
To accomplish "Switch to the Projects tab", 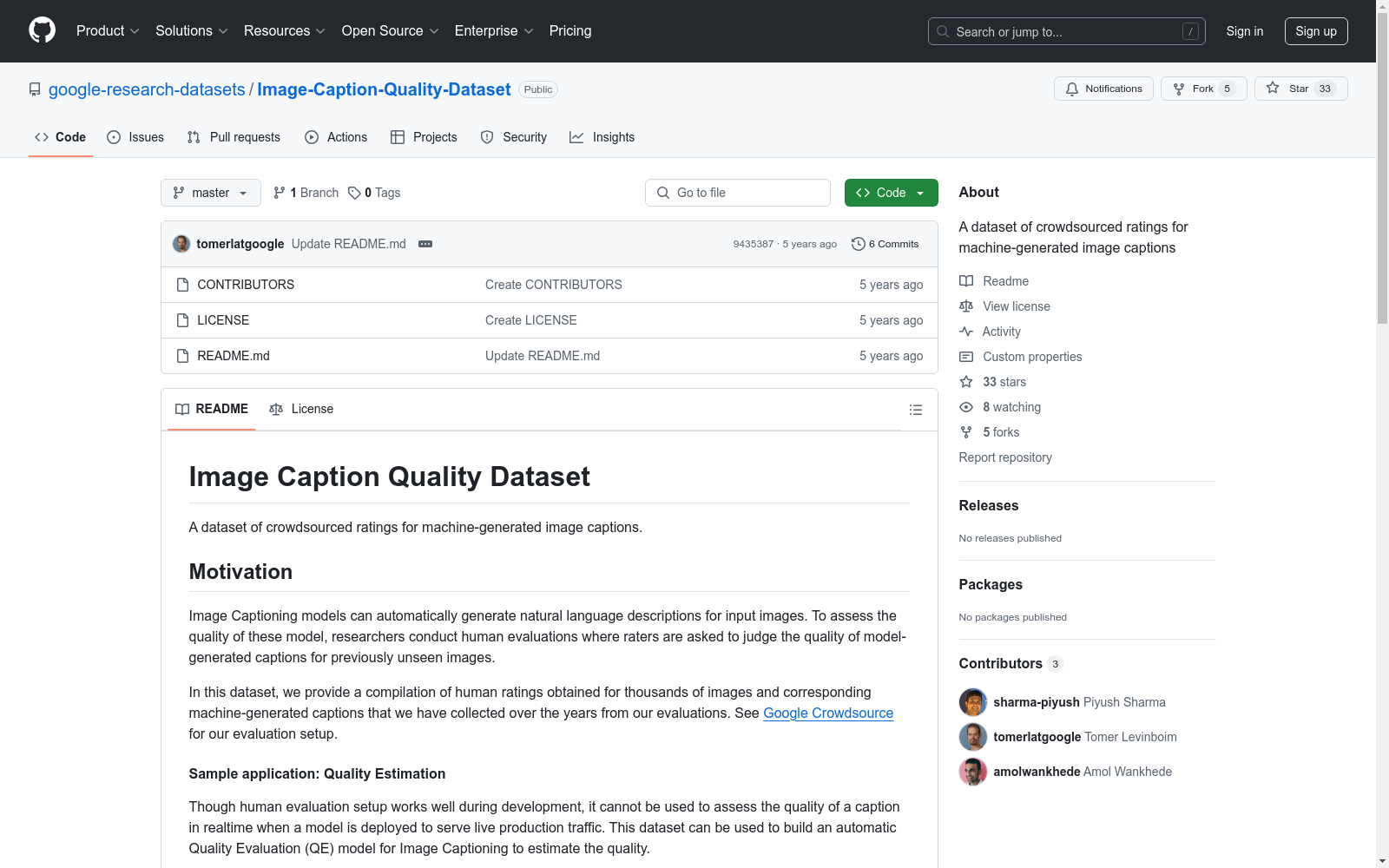I will point(424,137).
